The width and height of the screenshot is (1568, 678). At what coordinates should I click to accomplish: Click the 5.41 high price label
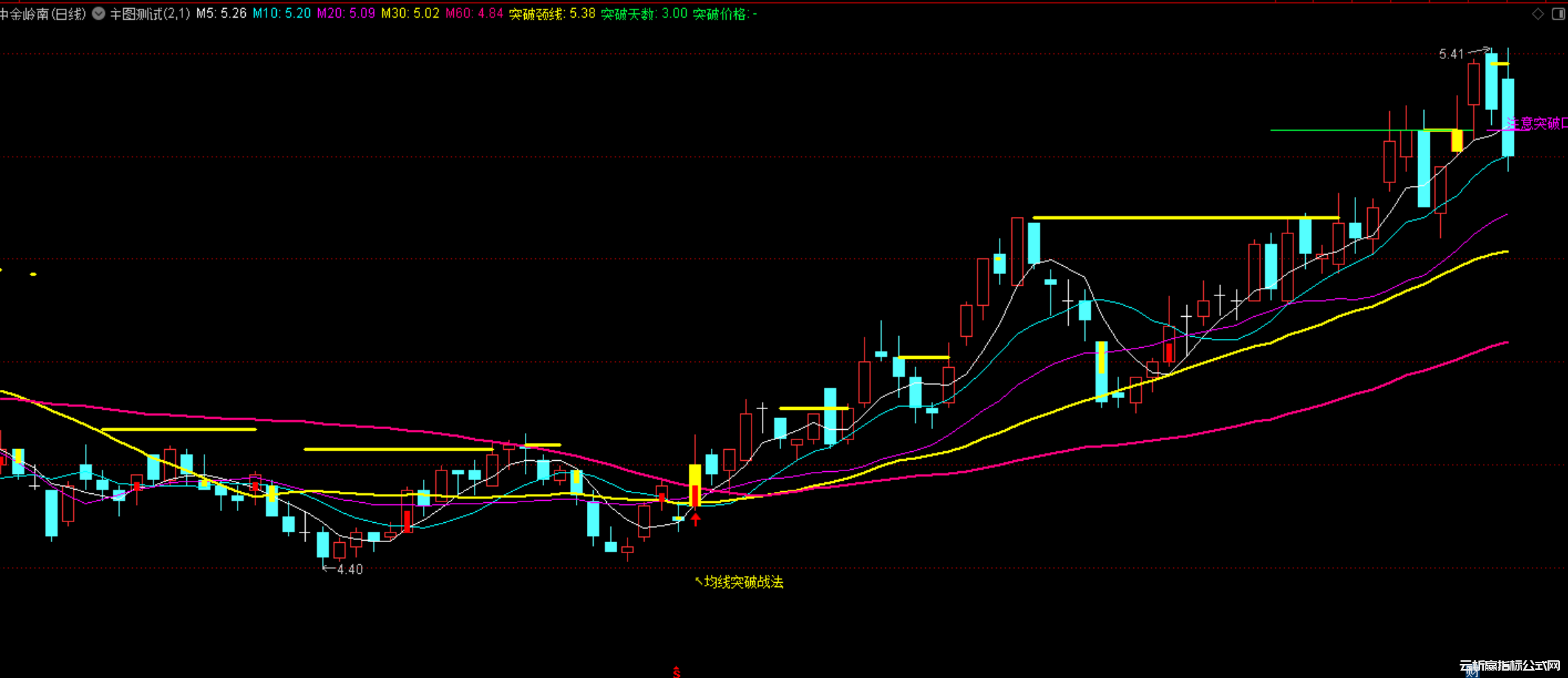(1451, 54)
